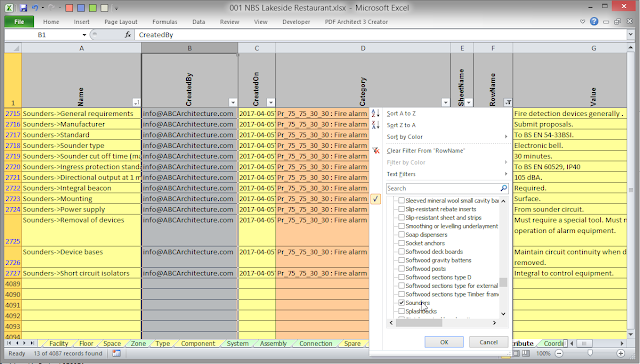Switch to the Connection sheet tab
The height and width of the screenshot is (364, 640).
tap(316, 343)
